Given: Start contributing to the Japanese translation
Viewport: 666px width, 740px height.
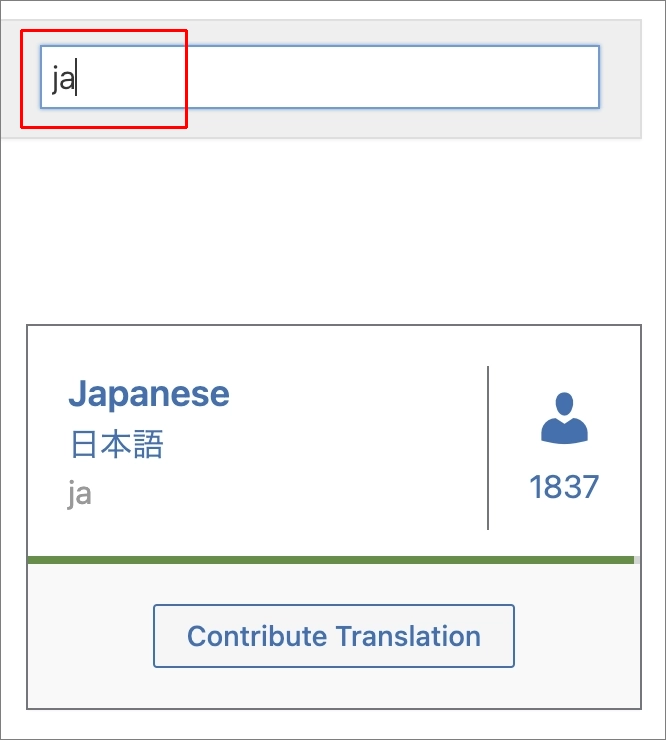Looking at the screenshot, I should click(334, 636).
